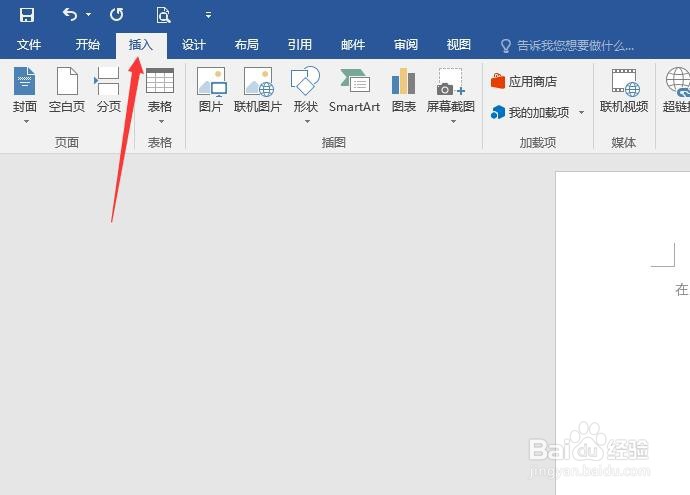Expand the 封面 cover page dropdown arrow
690x495 pixels.
pos(26,121)
